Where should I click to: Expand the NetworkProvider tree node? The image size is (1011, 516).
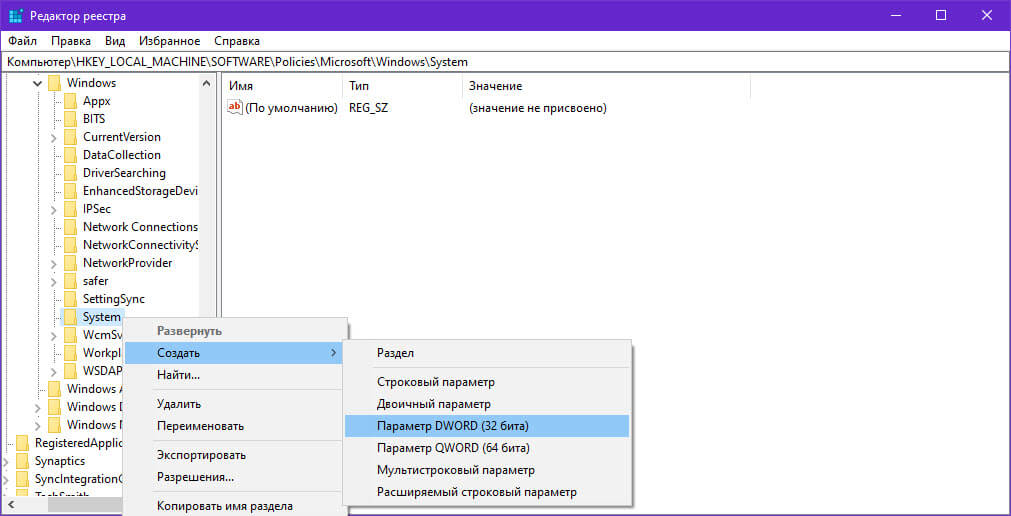pyautogui.click(x=54, y=264)
